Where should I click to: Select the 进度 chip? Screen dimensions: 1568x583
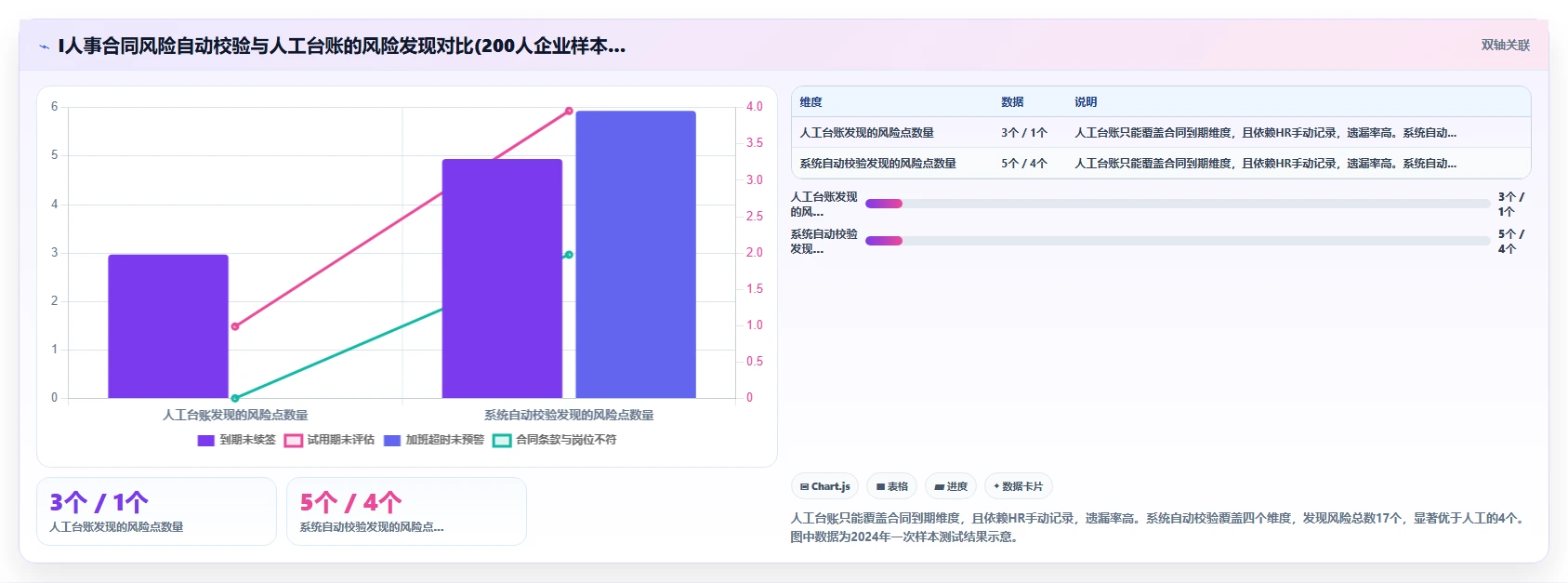pos(951,486)
